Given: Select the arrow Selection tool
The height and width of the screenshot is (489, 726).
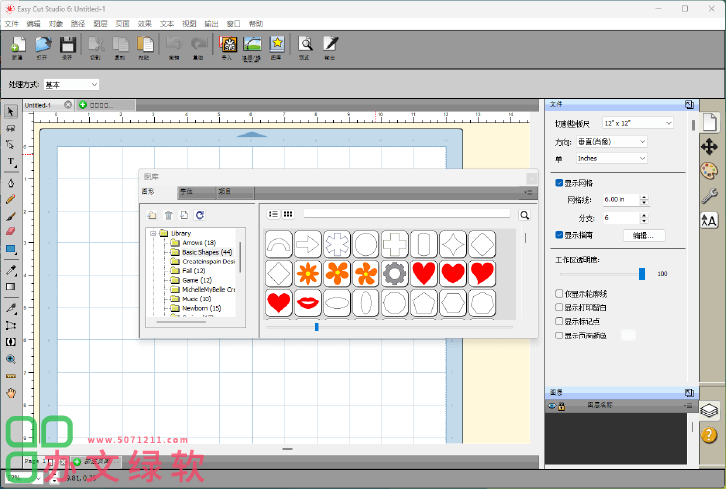Looking at the screenshot, I should (11, 112).
